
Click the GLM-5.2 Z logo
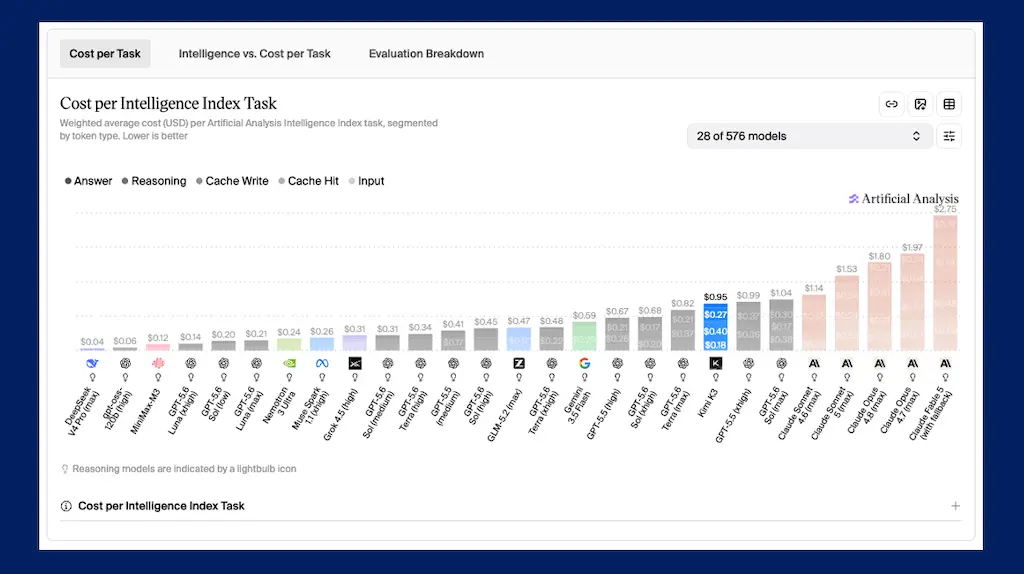coord(519,363)
